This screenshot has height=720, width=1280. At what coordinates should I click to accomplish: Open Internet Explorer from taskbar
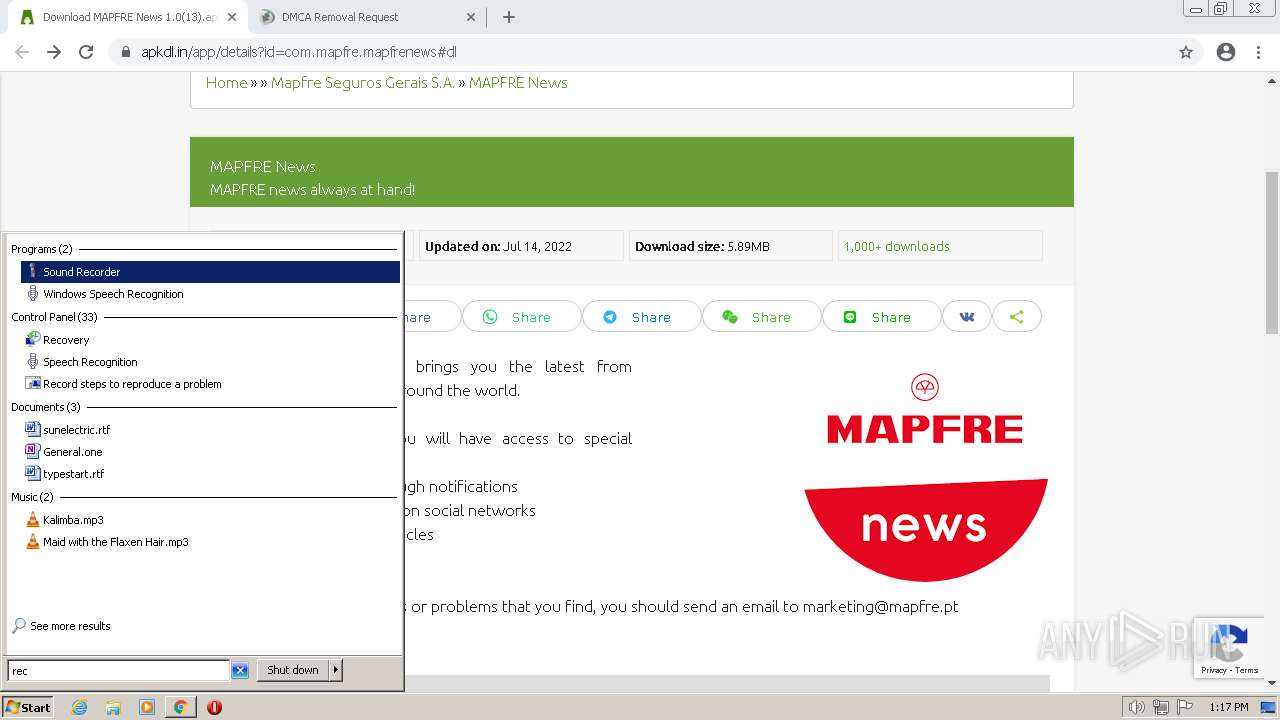(80, 707)
